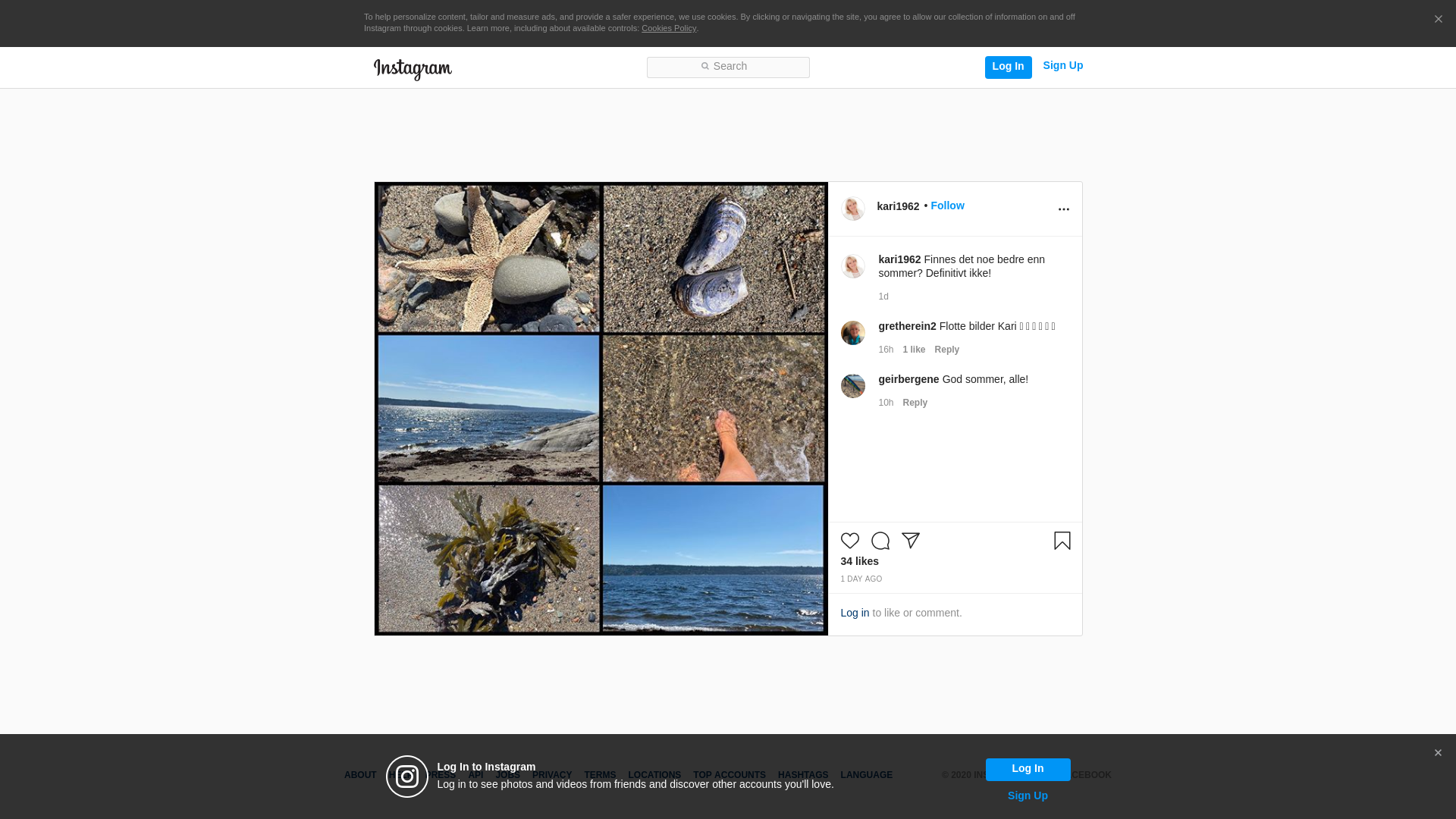
Task: Click the 1 DAY AGO timestamp
Action: (x=861, y=579)
